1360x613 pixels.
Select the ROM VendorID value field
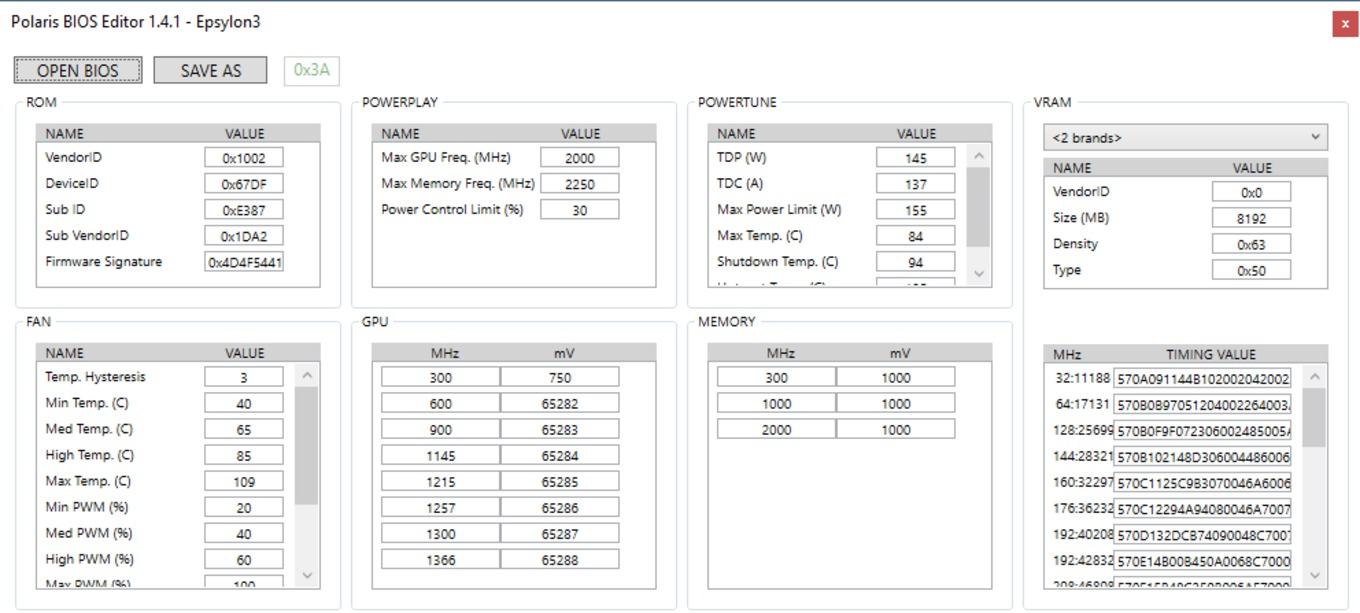[x=244, y=158]
